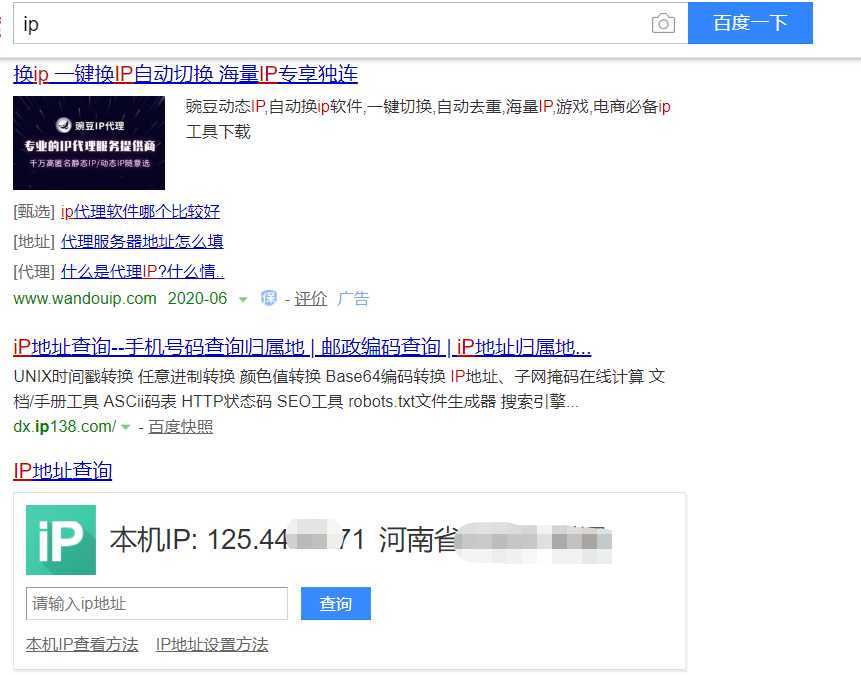
Task: Click the dx.ip138.com/ green URL
Action: tap(64, 426)
